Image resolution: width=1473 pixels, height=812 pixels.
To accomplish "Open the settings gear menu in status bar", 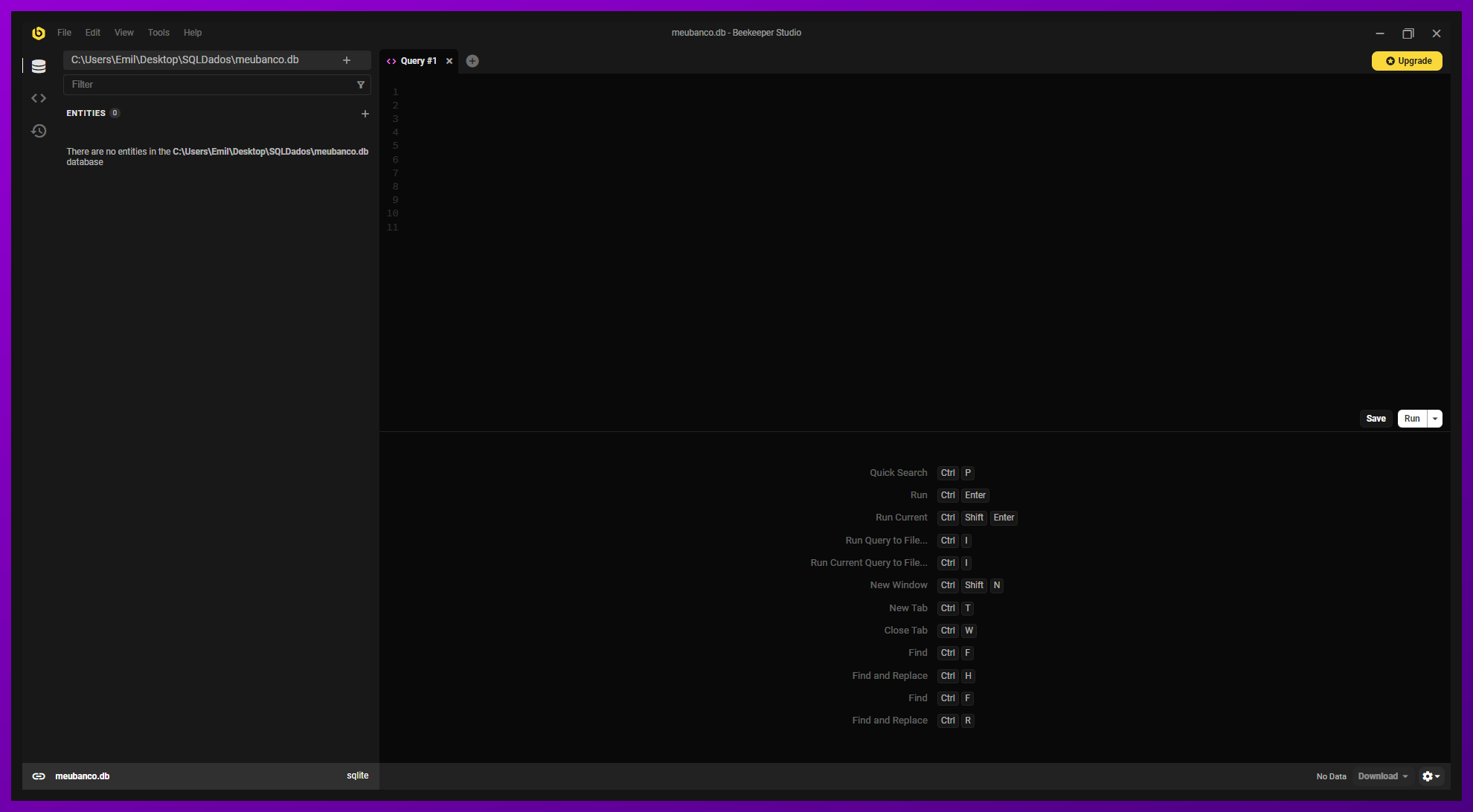I will click(x=1431, y=776).
